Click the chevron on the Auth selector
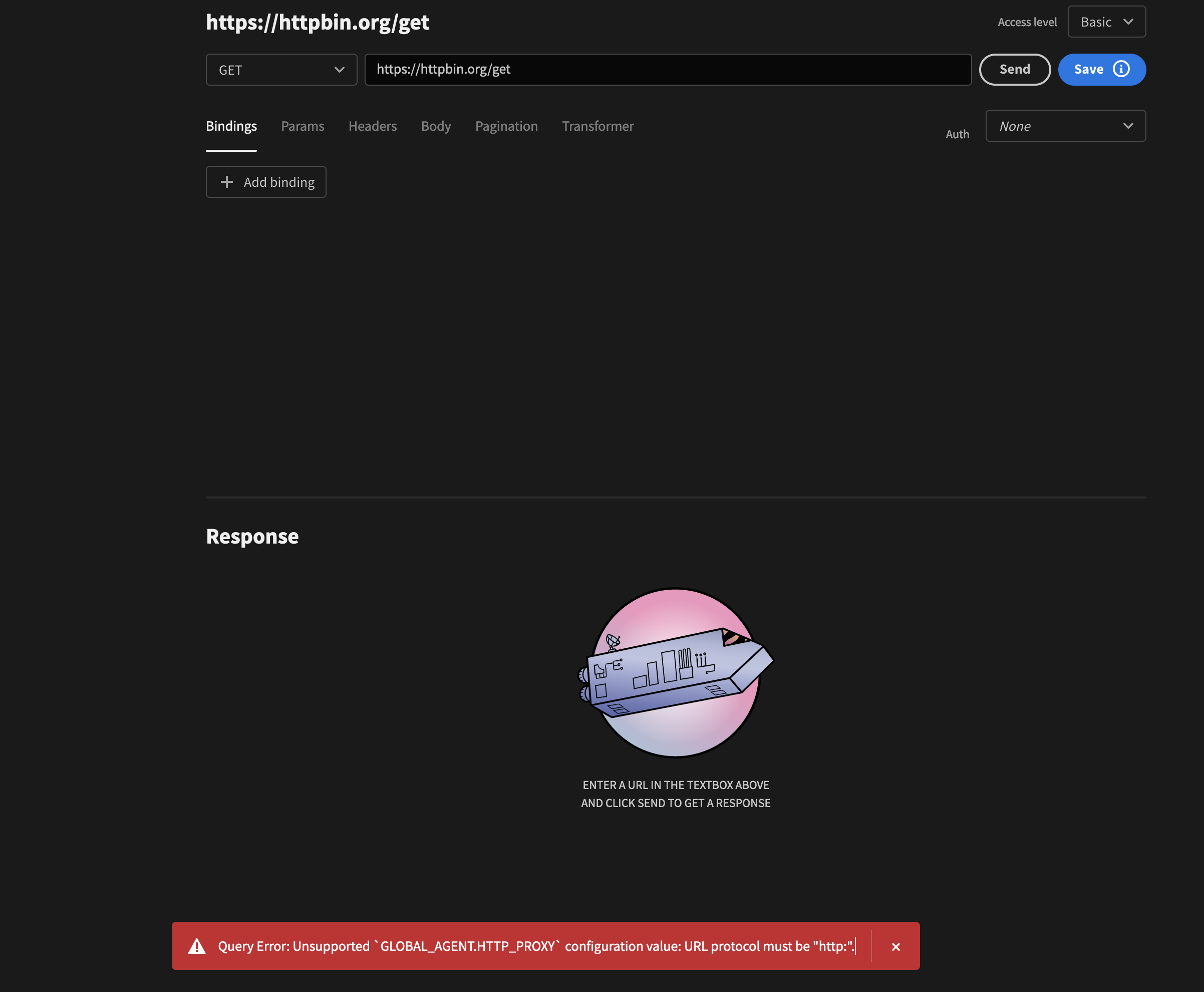 coord(1129,126)
